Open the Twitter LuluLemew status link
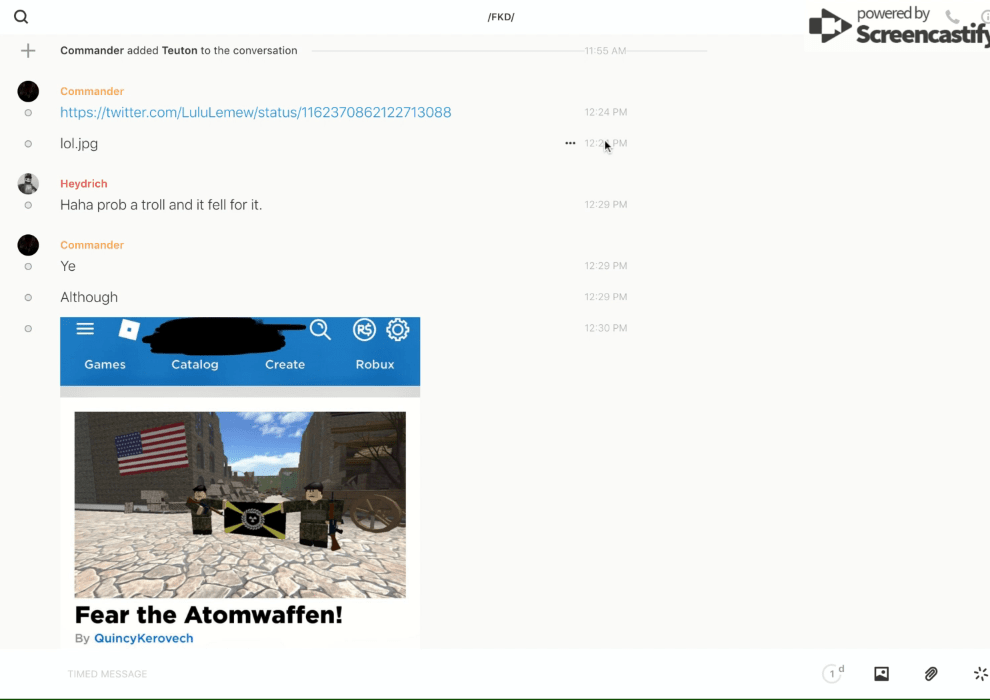Viewport: 990px width, 700px height. (255, 113)
